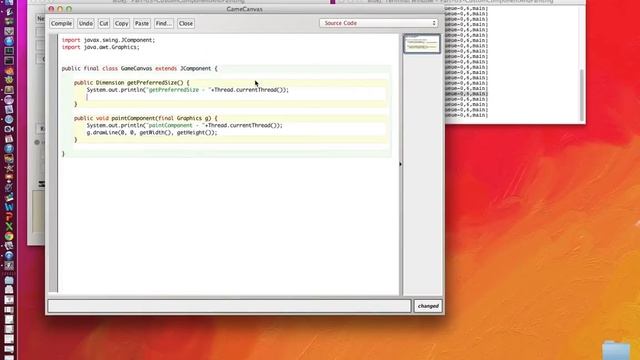
Task: Click the yellow minimize button of GameCanvas window
Action: 60,9
